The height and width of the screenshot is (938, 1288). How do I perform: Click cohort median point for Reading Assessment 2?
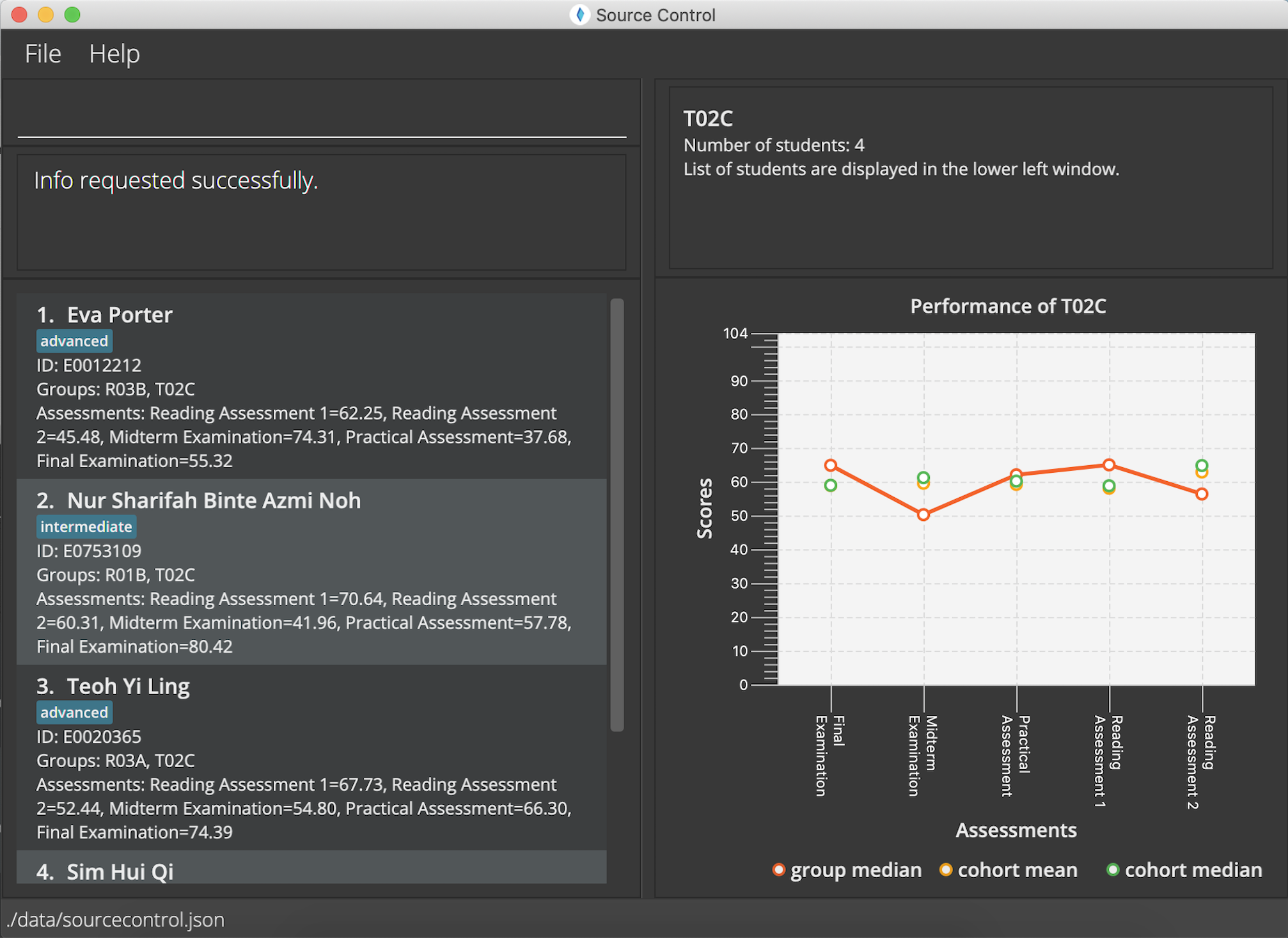pos(1202,466)
